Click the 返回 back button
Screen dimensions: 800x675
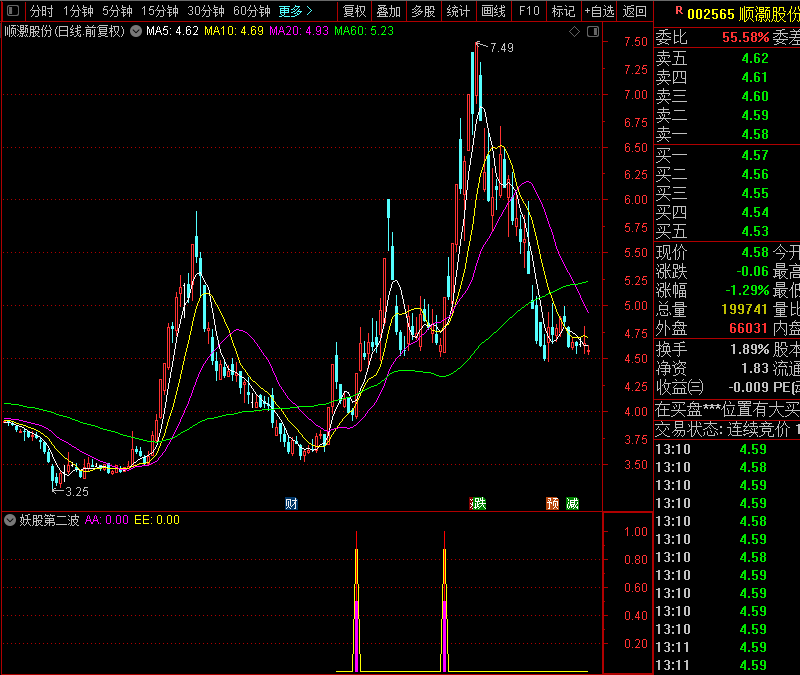(634, 11)
